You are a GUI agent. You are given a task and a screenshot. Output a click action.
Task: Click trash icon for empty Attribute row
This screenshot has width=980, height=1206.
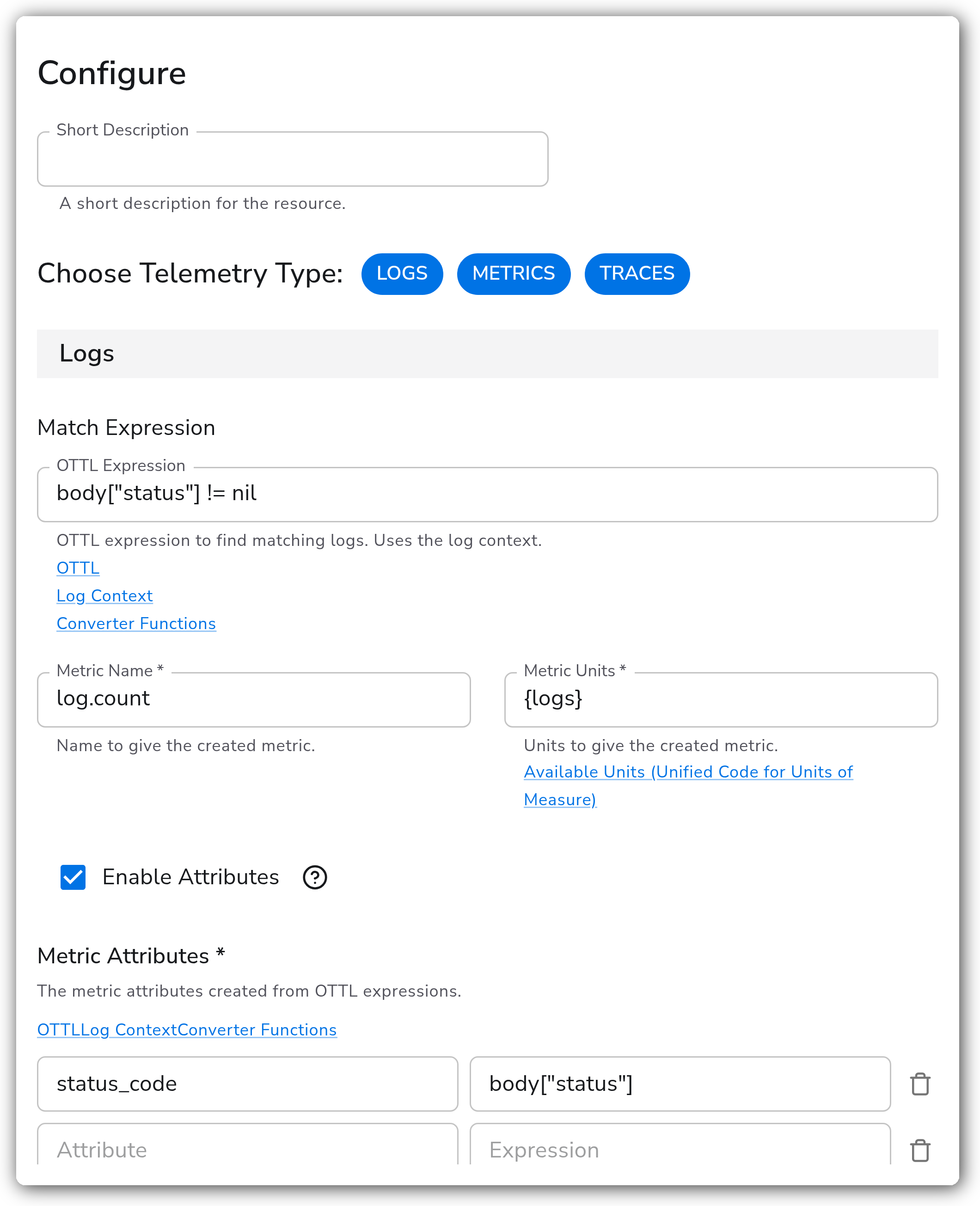tap(920, 1150)
